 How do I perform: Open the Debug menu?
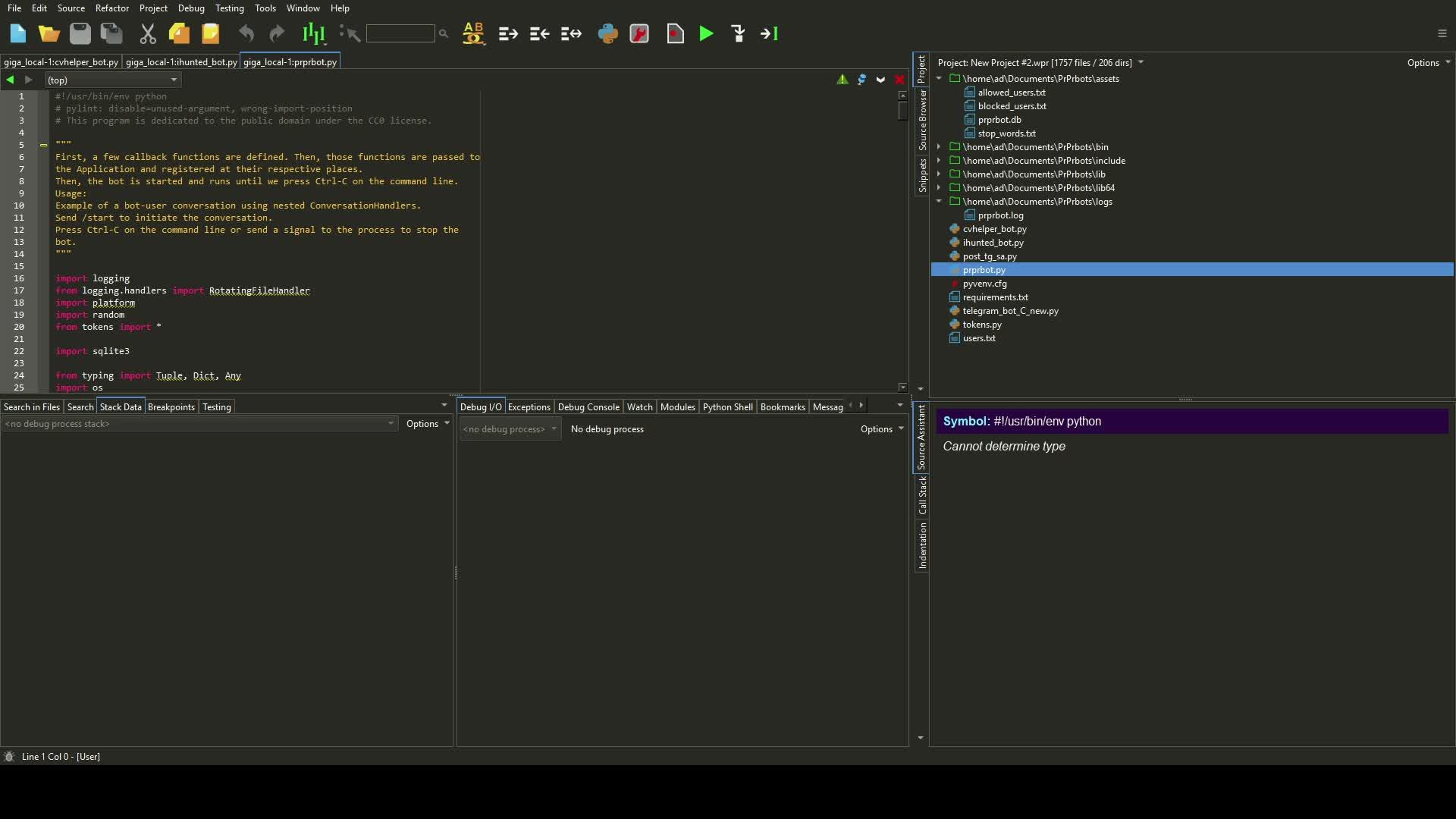click(191, 8)
